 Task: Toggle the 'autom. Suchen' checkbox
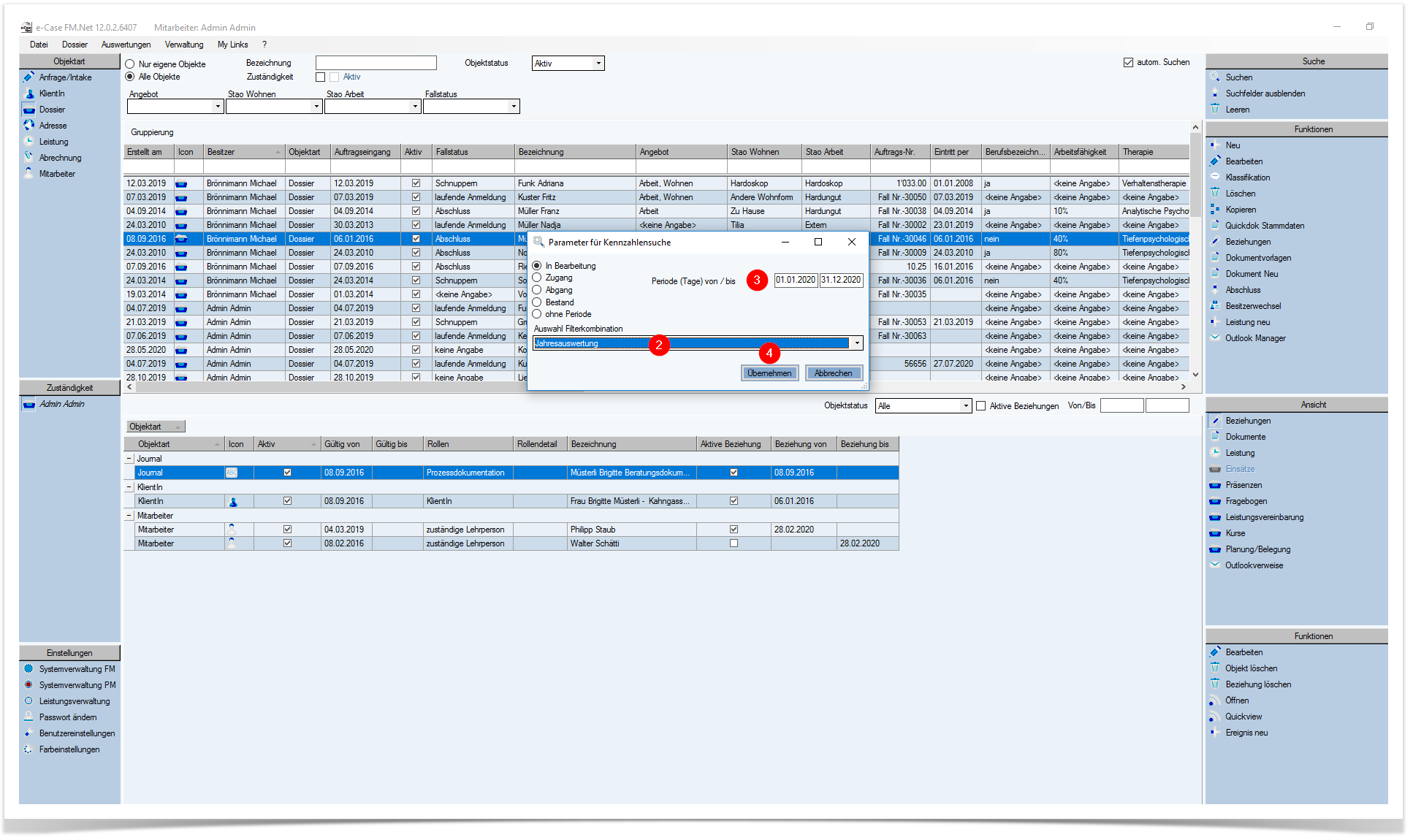tap(1128, 63)
